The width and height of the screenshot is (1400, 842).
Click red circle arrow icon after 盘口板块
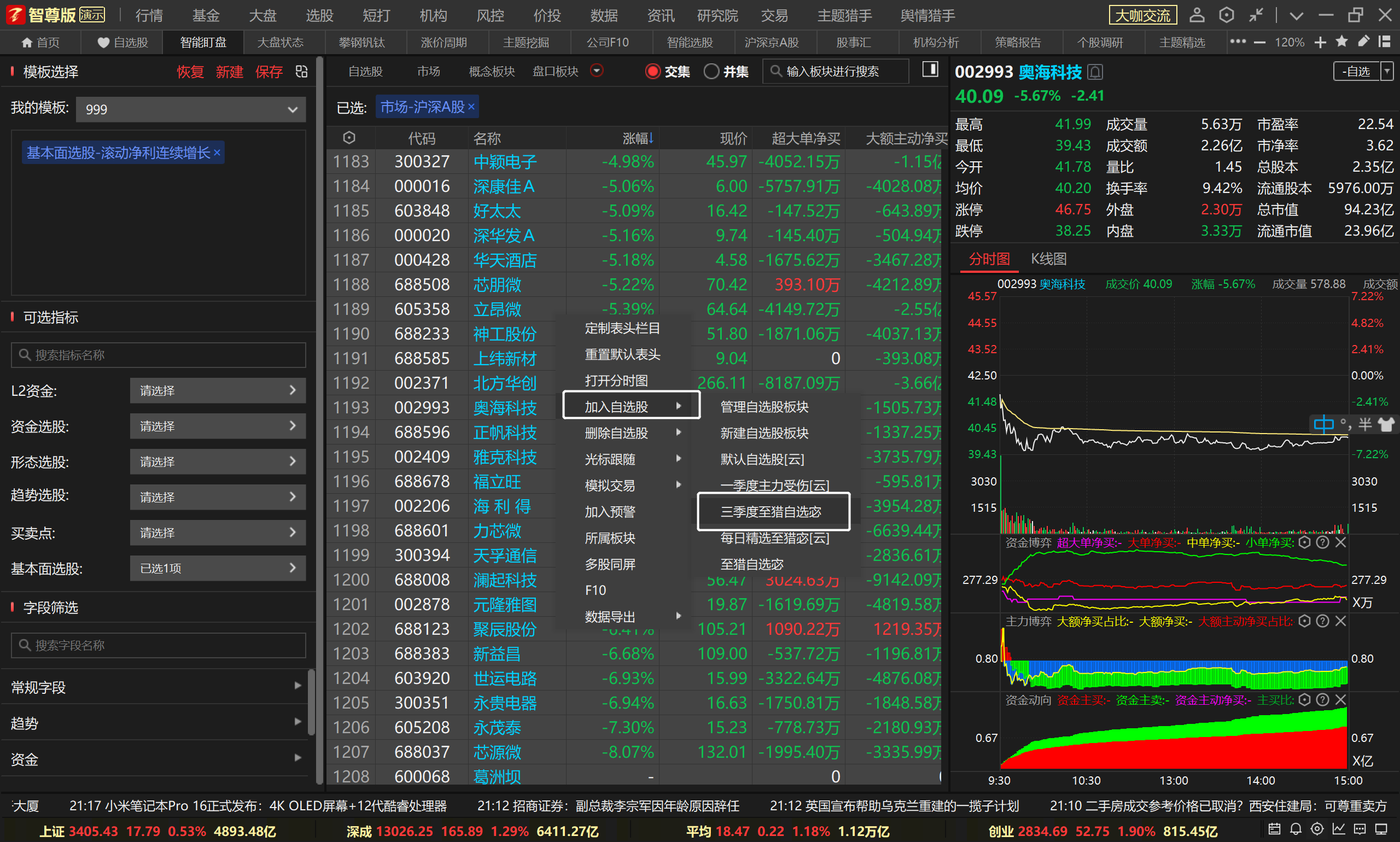pos(597,71)
